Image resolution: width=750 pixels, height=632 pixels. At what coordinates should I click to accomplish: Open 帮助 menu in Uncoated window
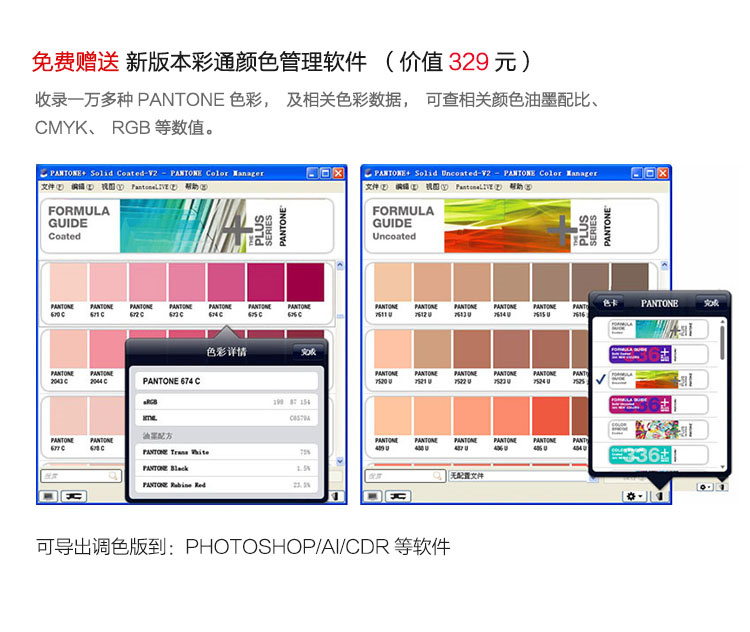[x=520, y=187]
